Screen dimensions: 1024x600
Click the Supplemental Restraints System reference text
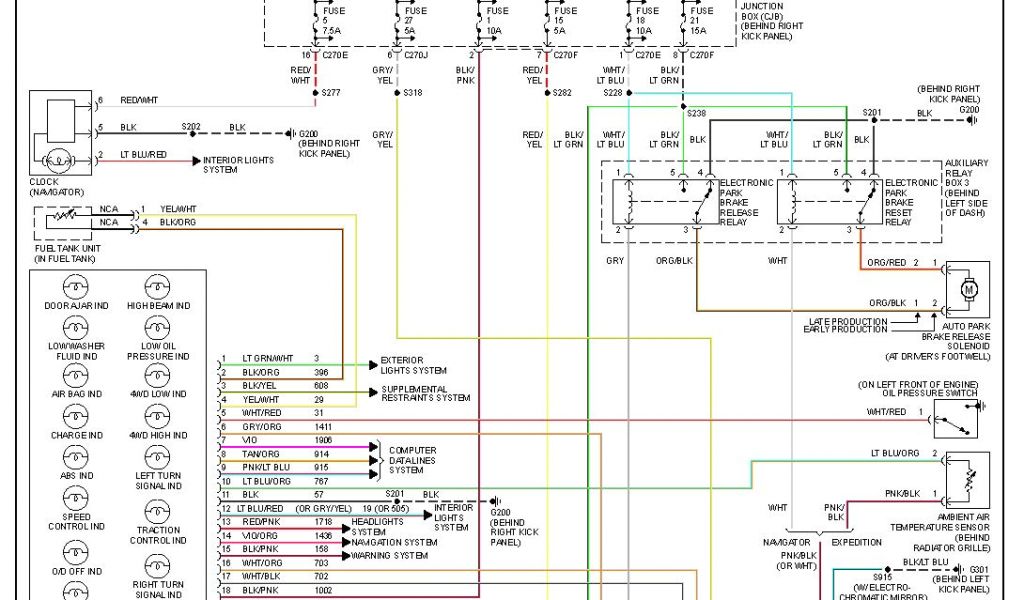point(425,393)
